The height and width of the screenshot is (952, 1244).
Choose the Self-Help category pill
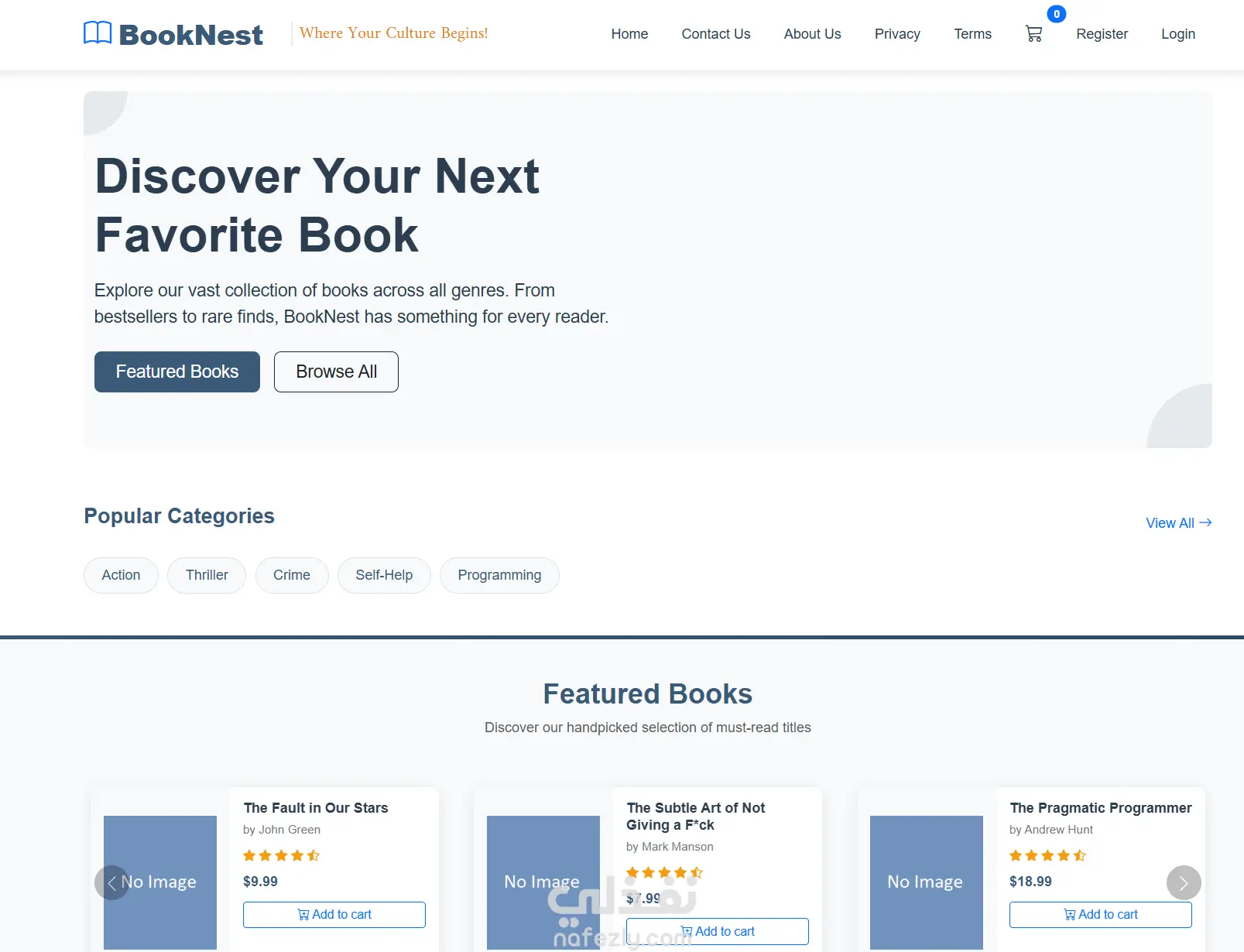tap(384, 575)
